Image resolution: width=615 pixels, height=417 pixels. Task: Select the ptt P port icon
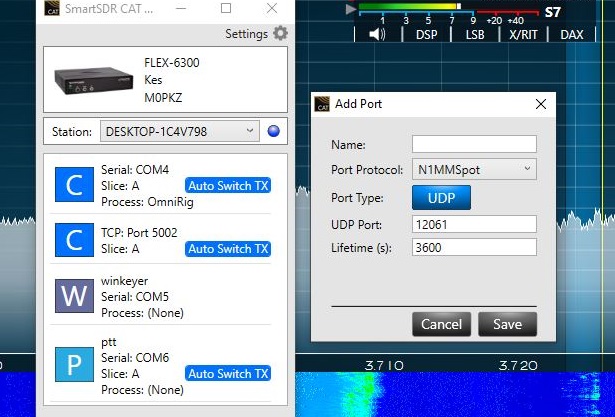tap(74, 364)
